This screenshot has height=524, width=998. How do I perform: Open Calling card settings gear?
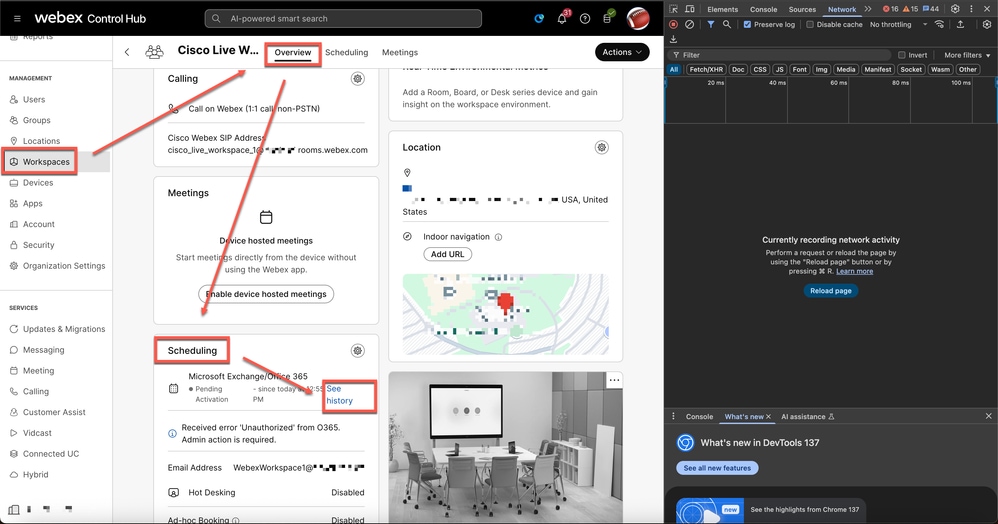[358, 79]
